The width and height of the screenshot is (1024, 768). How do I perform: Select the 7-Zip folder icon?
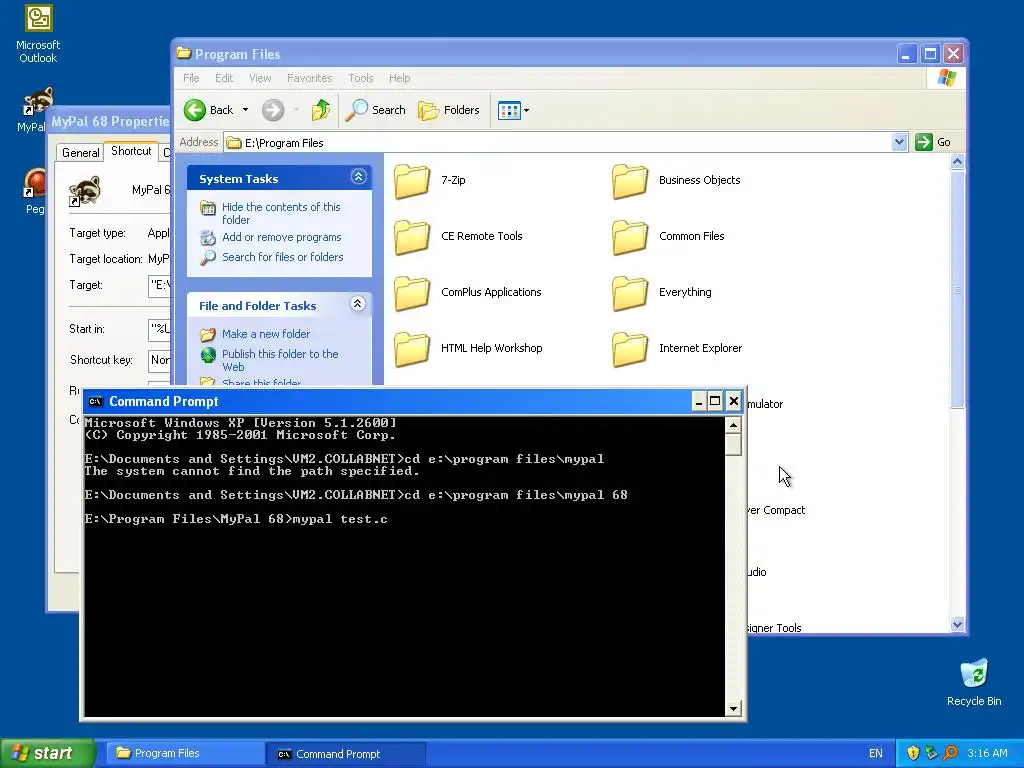tap(412, 181)
